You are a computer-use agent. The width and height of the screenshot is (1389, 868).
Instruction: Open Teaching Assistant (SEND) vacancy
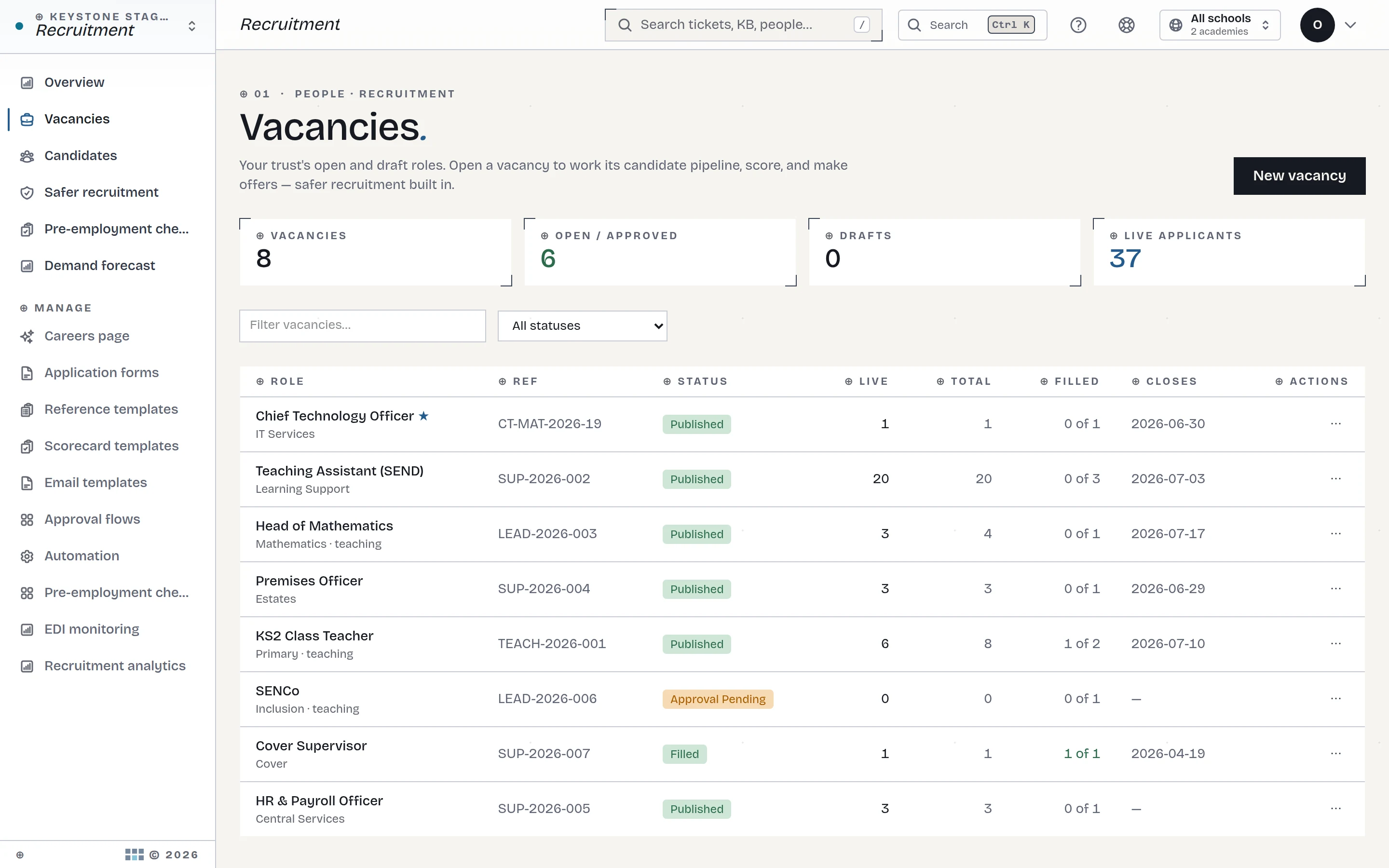point(339,471)
